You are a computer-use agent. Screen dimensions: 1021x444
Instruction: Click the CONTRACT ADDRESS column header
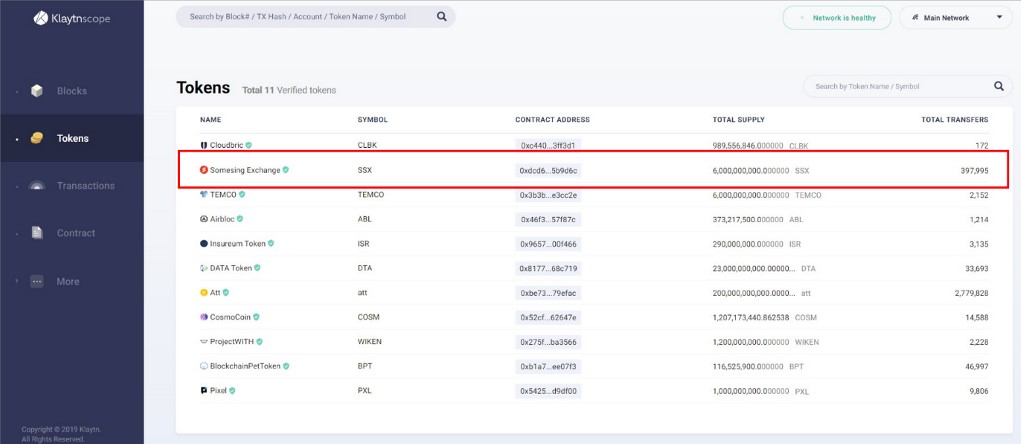click(x=552, y=120)
